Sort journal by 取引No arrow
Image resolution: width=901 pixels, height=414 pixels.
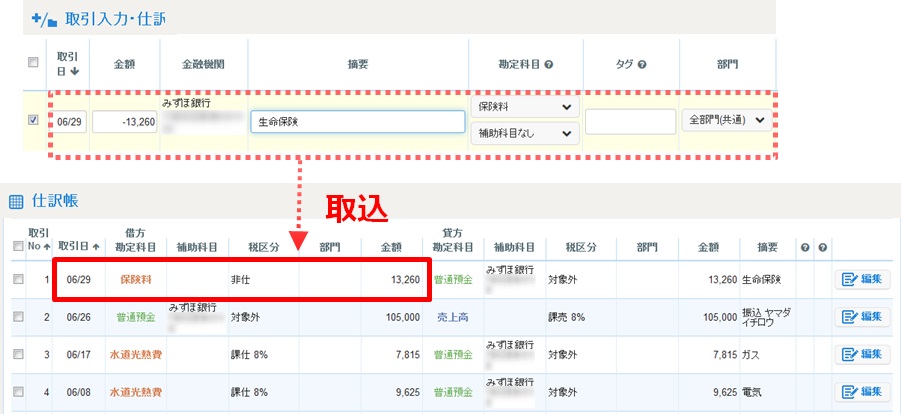(x=47, y=246)
